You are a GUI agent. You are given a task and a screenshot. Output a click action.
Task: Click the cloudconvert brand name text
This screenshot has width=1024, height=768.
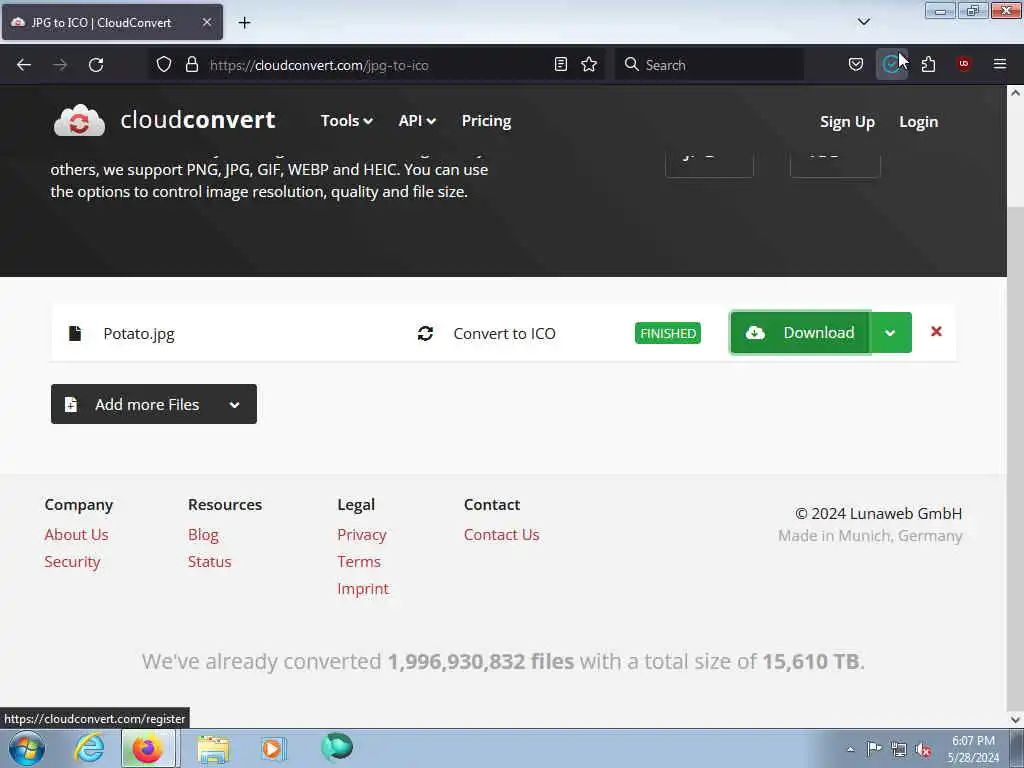coord(198,120)
